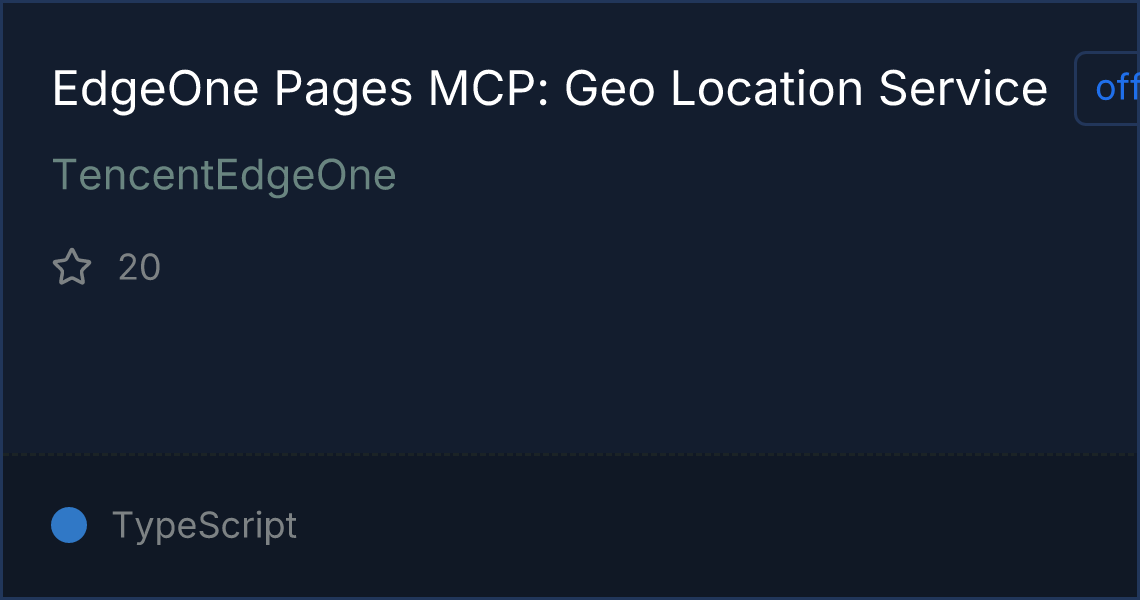Viewport: 1140px width, 600px height.
Task: Click the dashed divider above footer
Action: (570, 455)
